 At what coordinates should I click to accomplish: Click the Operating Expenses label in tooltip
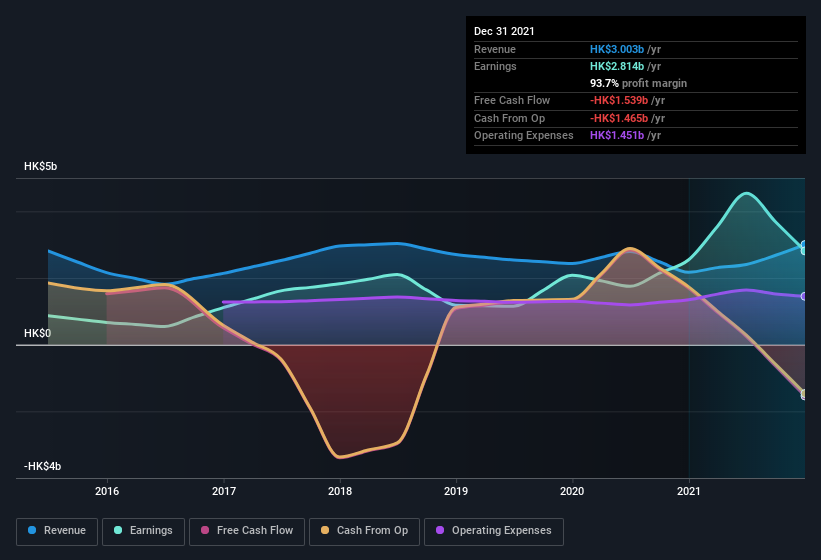click(x=524, y=136)
